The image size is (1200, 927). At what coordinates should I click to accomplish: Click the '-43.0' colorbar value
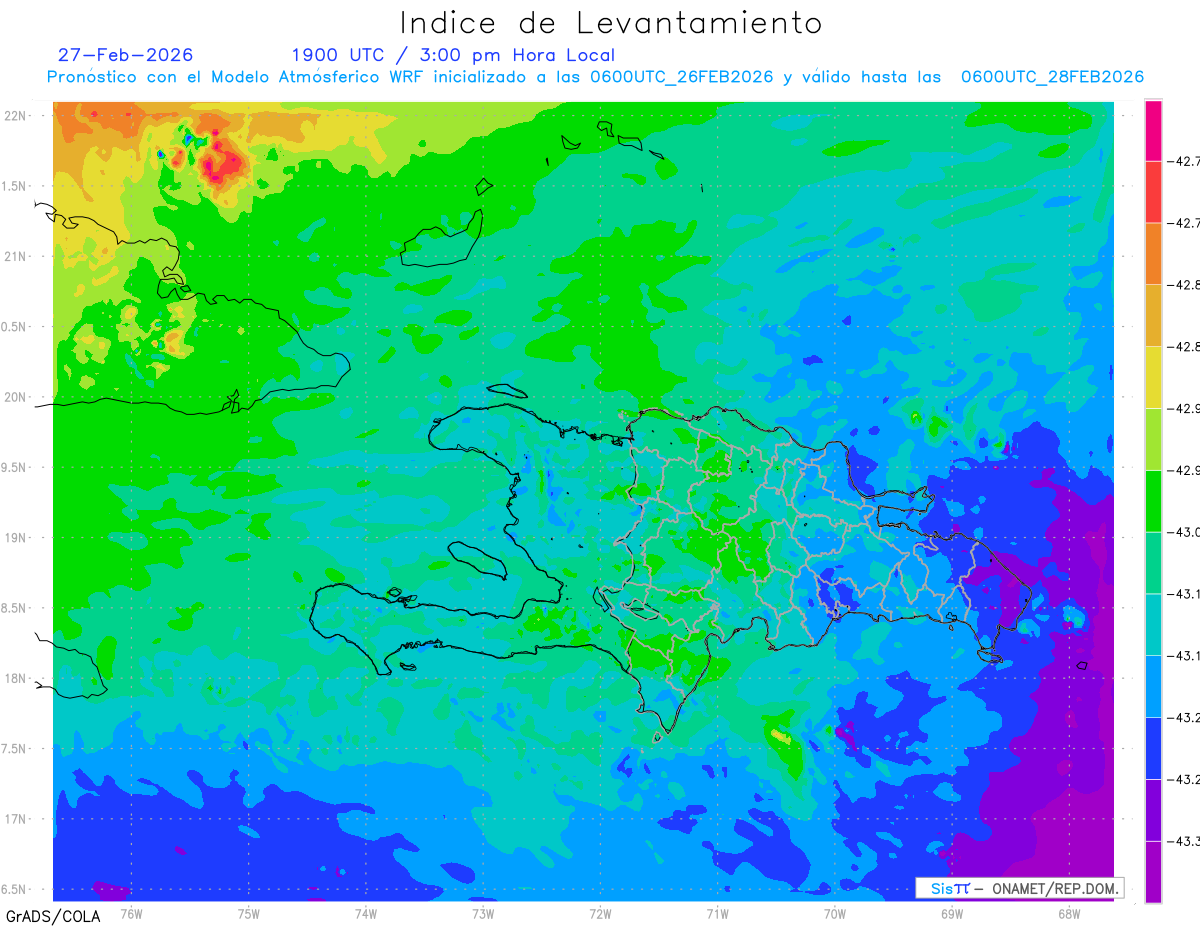click(x=1185, y=532)
